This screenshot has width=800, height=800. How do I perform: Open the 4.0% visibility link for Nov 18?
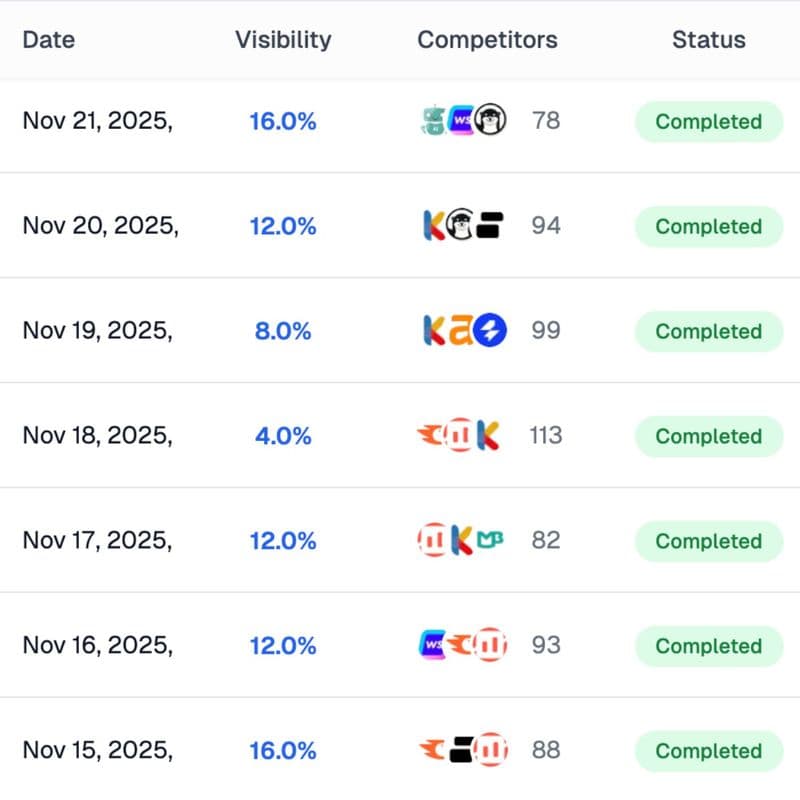point(283,436)
